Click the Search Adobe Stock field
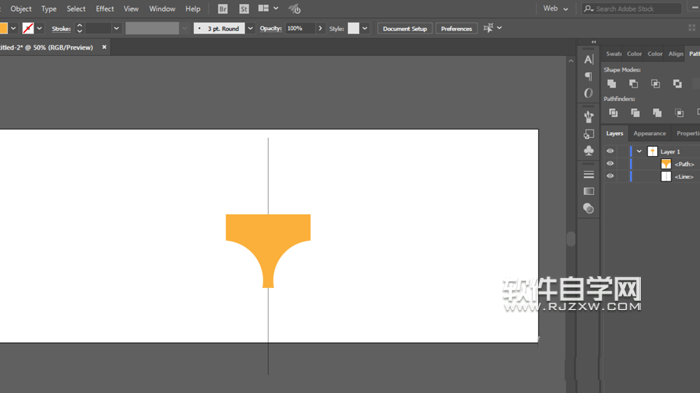Screen dimensions: 700x393 pyautogui.click(x=632, y=9)
